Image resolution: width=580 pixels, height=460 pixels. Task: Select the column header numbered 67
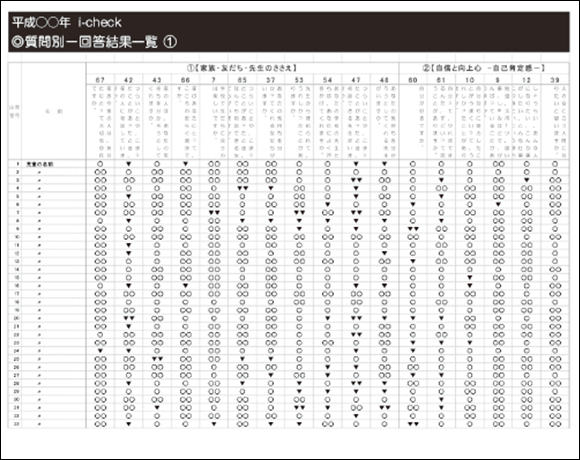click(100, 80)
